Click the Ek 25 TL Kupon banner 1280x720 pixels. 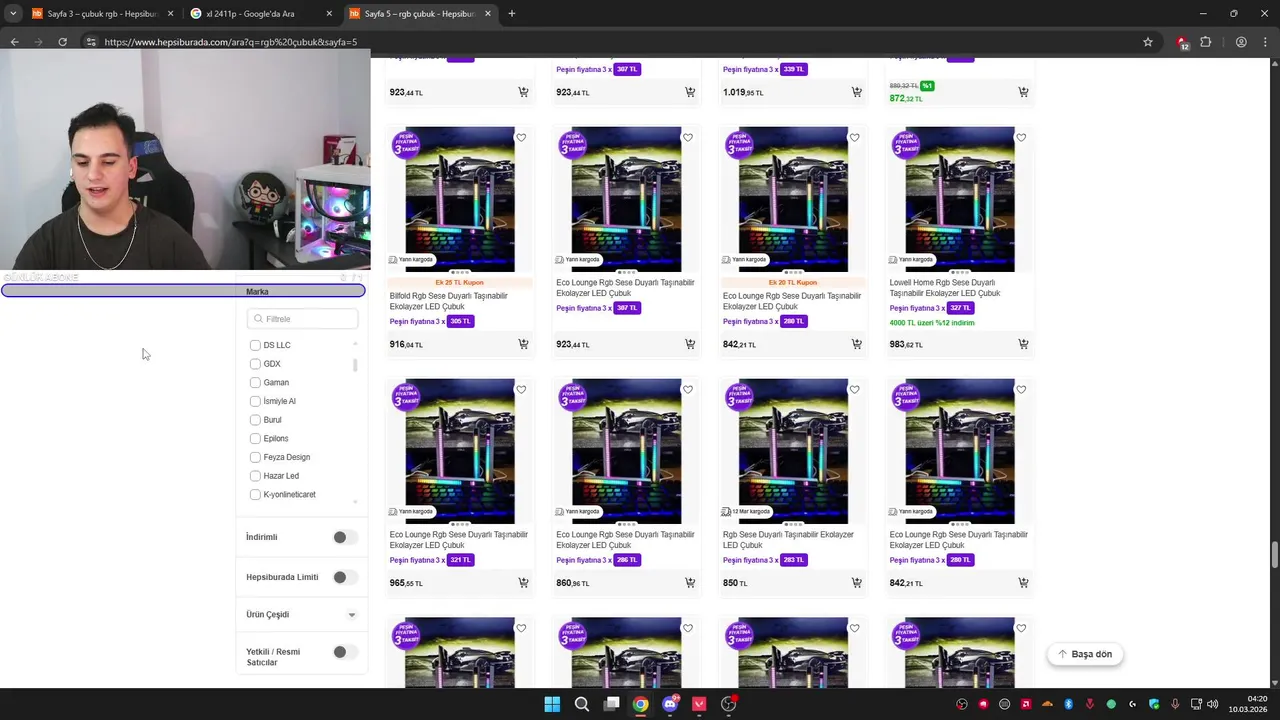(459, 282)
